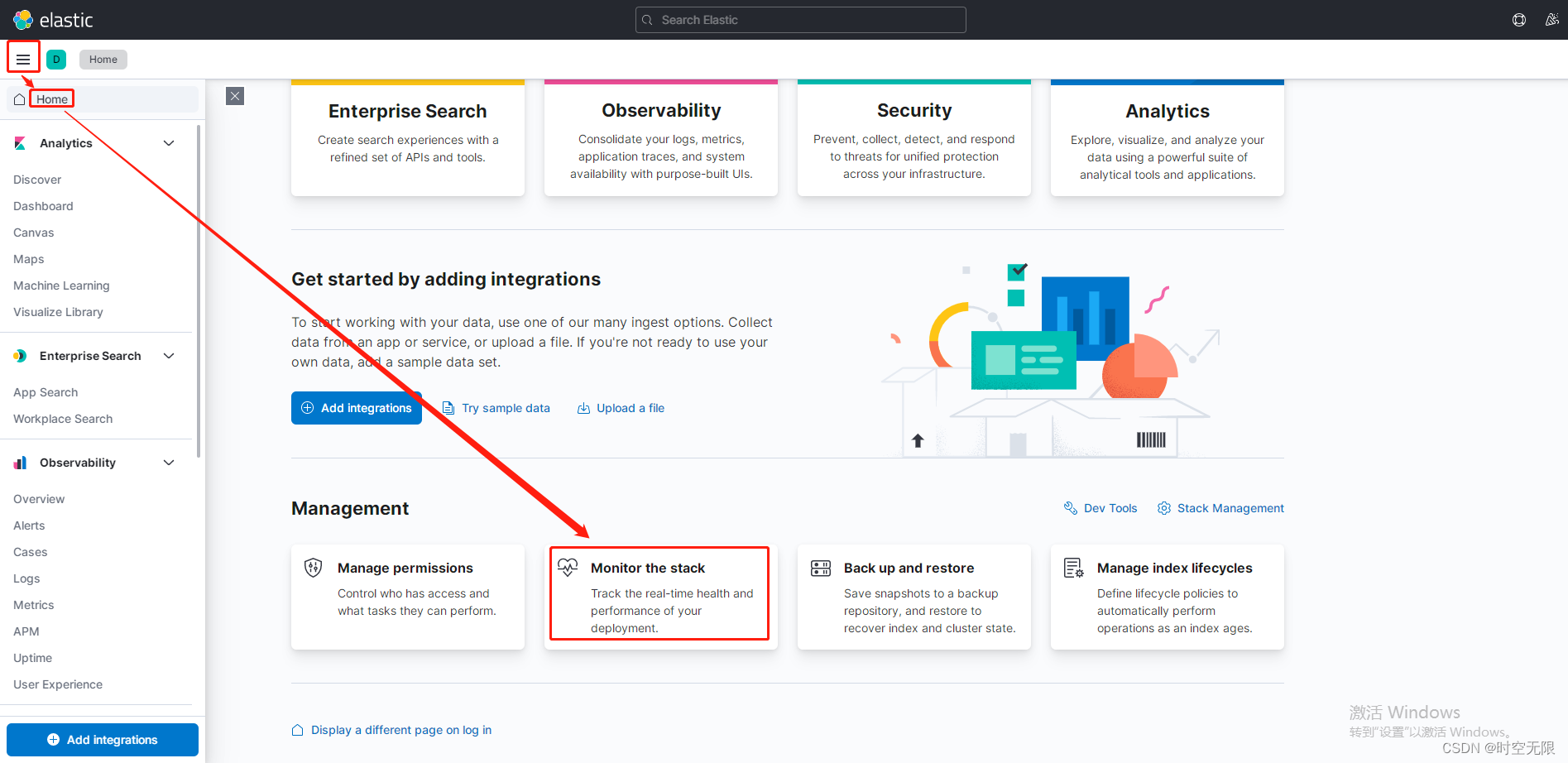The image size is (1568, 763).
Task: Click the wrench icon beside Dev Tools
Action: (x=1071, y=508)
